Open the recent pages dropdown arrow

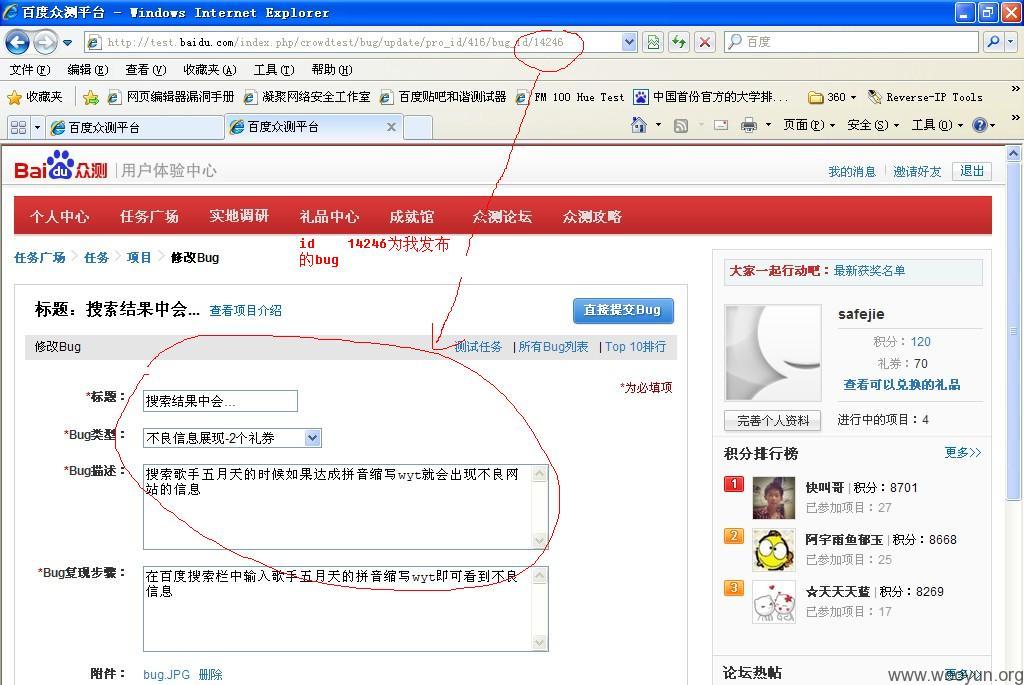point(67,43)
